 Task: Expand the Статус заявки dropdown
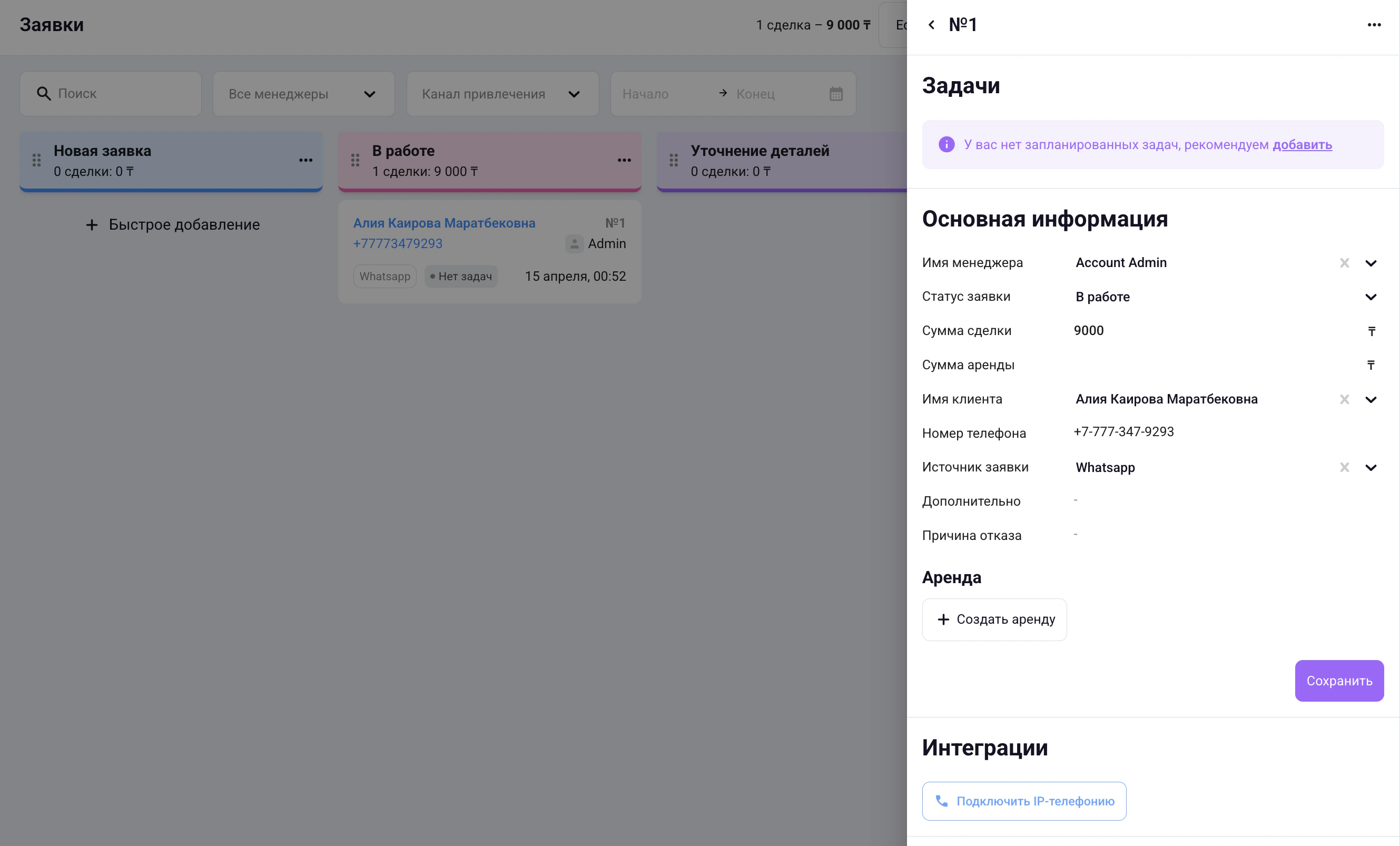[x=1371, y=297]
